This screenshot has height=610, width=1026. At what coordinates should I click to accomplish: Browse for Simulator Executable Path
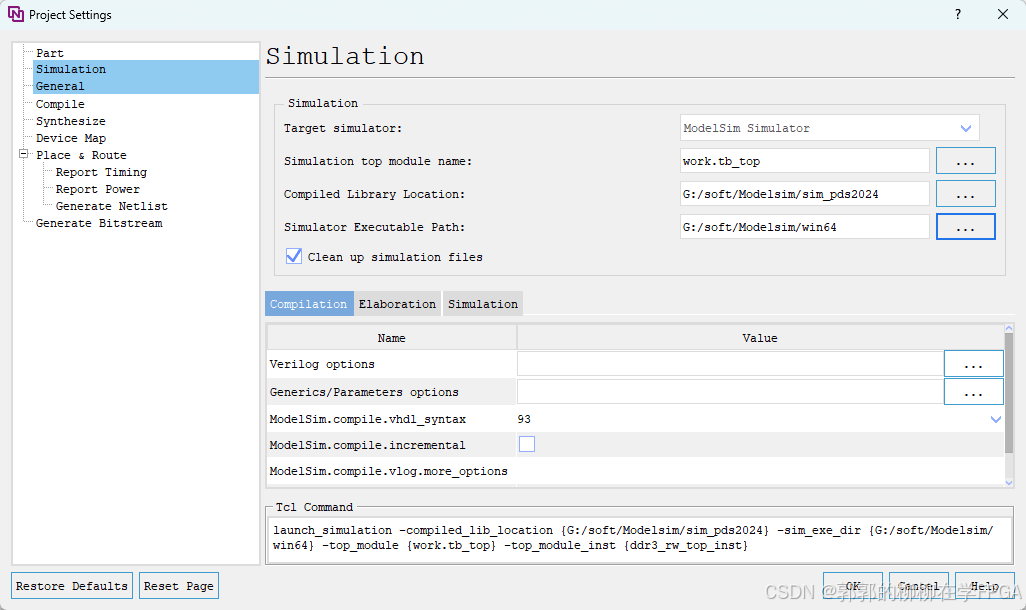click(x=965, y=226)
